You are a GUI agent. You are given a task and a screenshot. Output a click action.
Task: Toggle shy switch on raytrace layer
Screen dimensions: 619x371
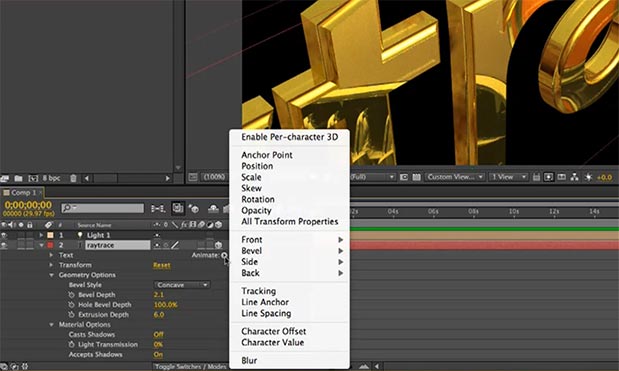pyautogui.click(x=157, y=245)
